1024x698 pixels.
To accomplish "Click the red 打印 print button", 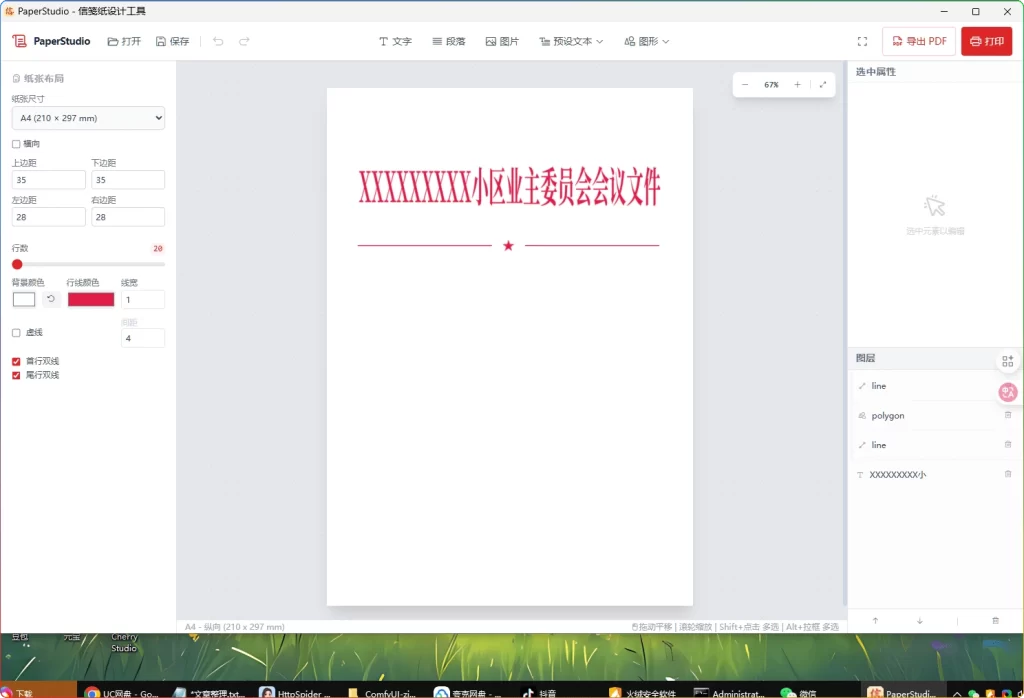I will [986, 41].
